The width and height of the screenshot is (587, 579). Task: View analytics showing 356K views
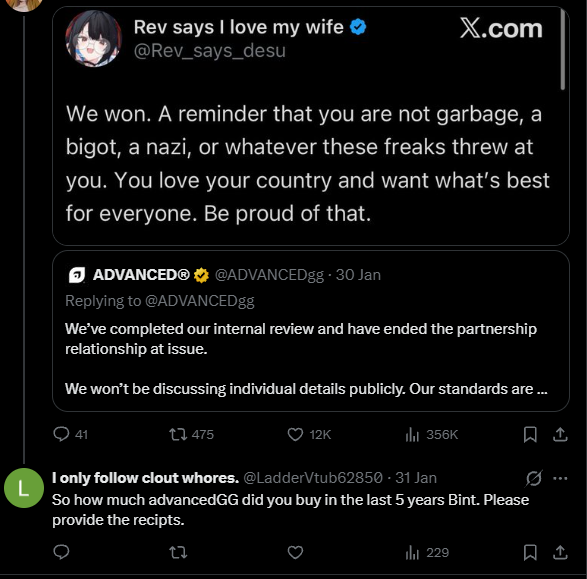[x=431, y=435]
